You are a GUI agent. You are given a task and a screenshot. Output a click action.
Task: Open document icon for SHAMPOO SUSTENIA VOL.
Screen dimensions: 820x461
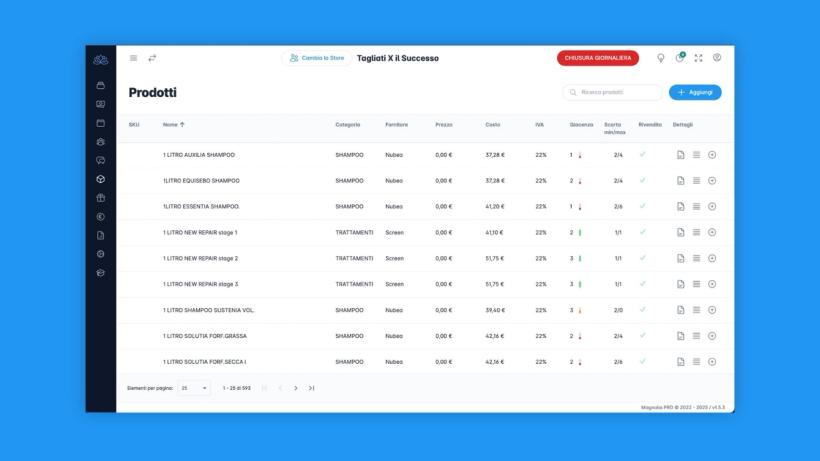680,310
